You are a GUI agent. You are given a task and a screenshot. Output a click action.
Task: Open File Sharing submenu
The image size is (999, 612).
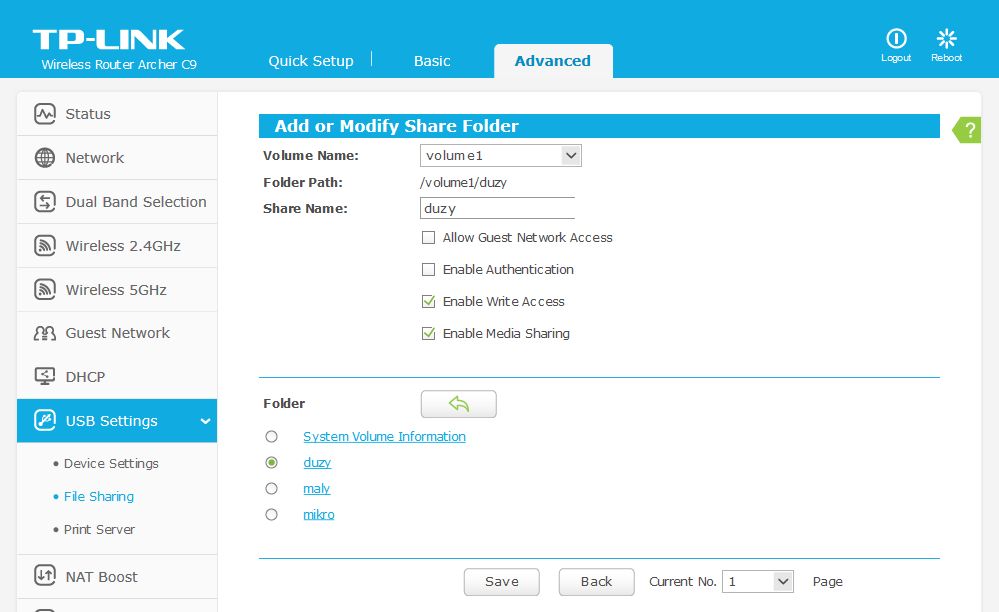pyautogui.click(x=99, y=497)
